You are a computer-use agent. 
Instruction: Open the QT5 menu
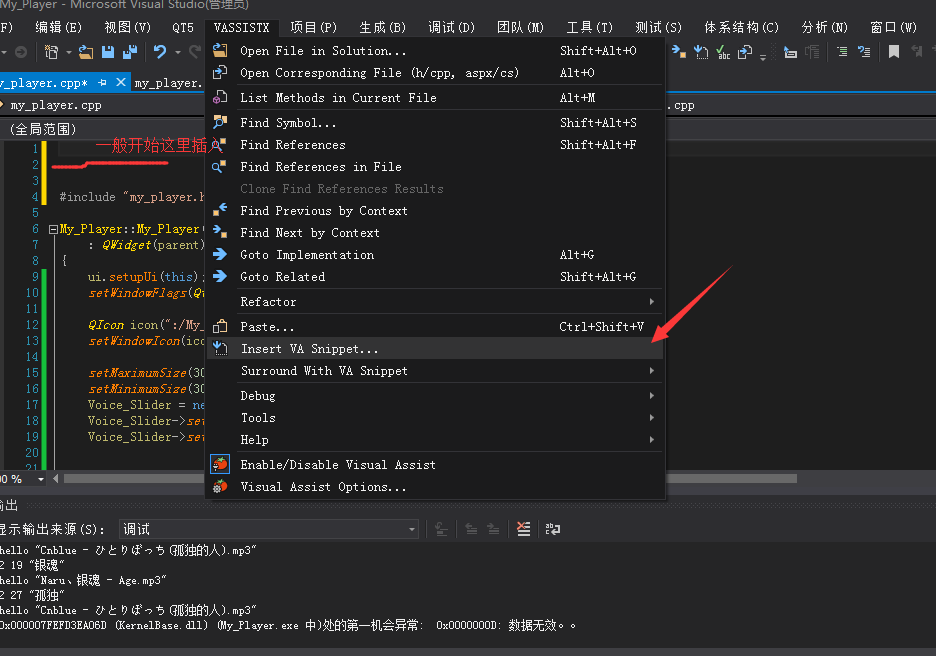coord(183,27)
